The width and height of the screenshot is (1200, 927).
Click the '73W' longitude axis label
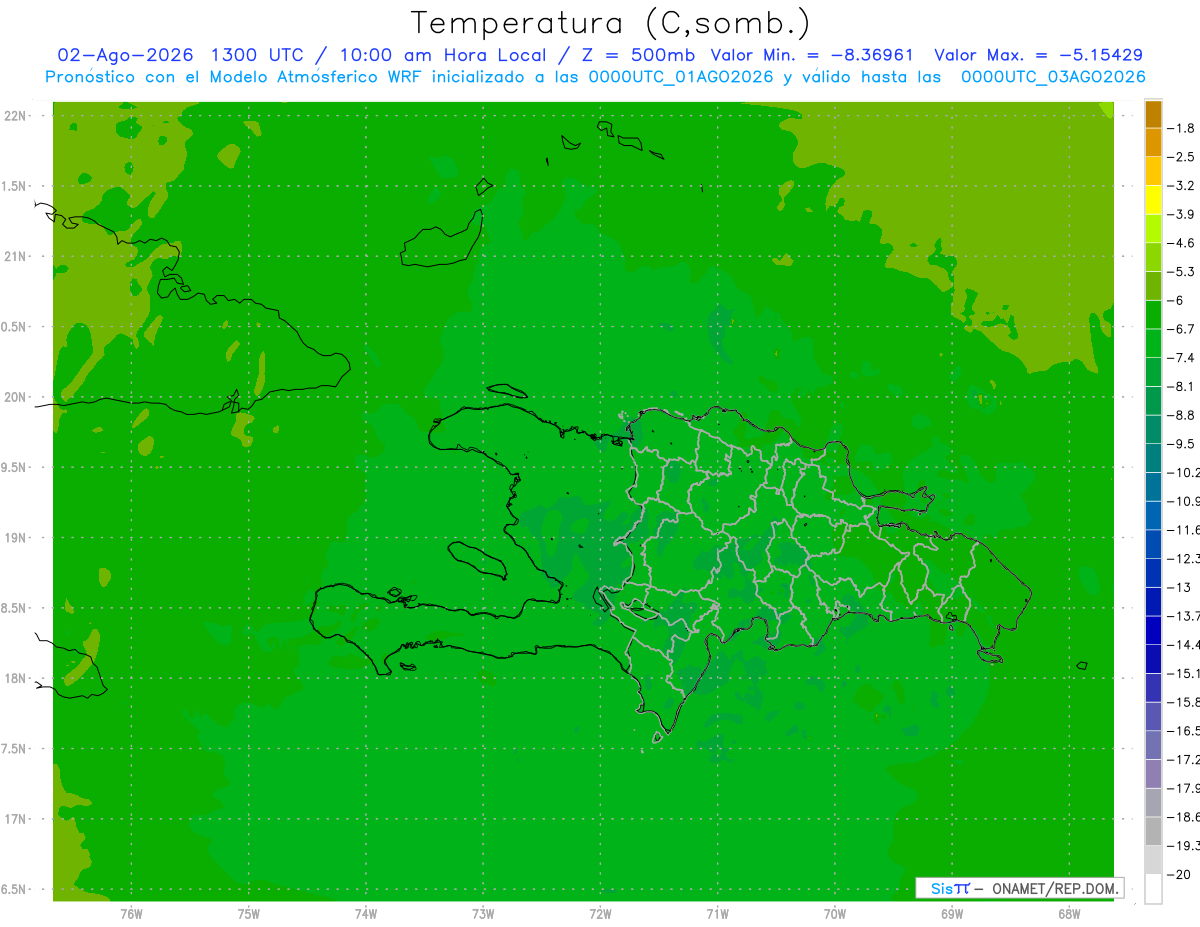[x=483, y=913]
